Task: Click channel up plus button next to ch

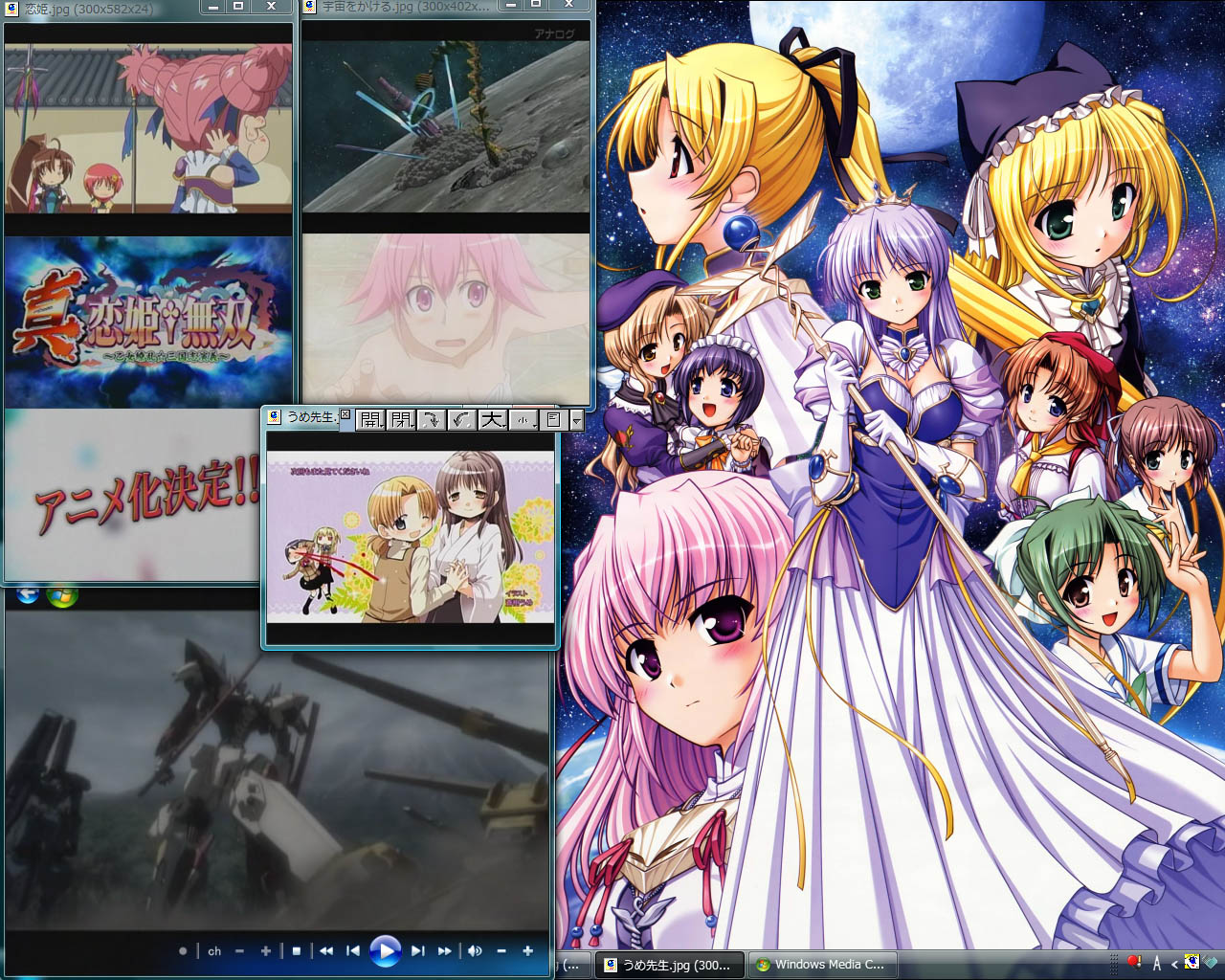Action: tap(265, 951)
